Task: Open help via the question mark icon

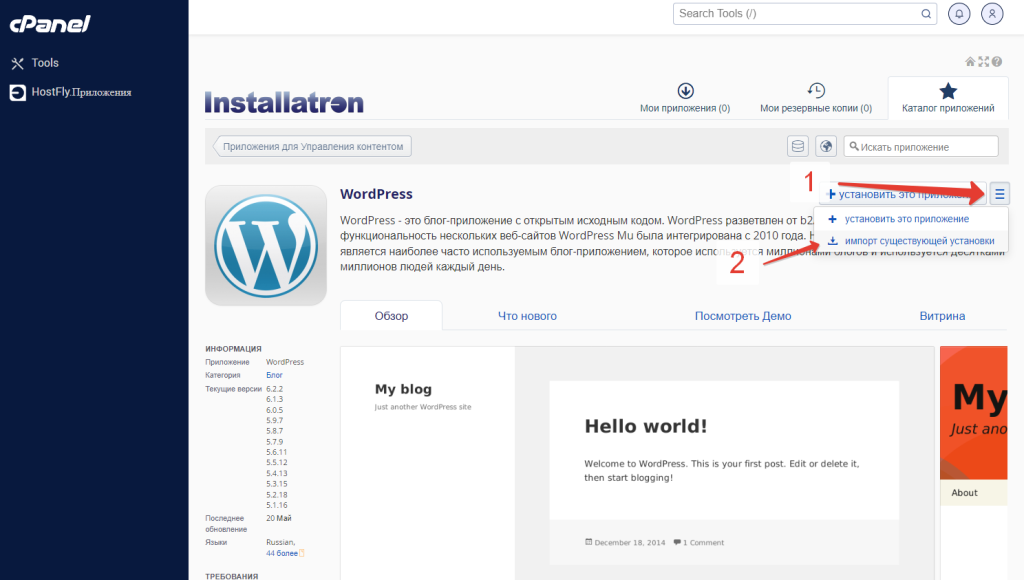Action: tap(997, 61)
